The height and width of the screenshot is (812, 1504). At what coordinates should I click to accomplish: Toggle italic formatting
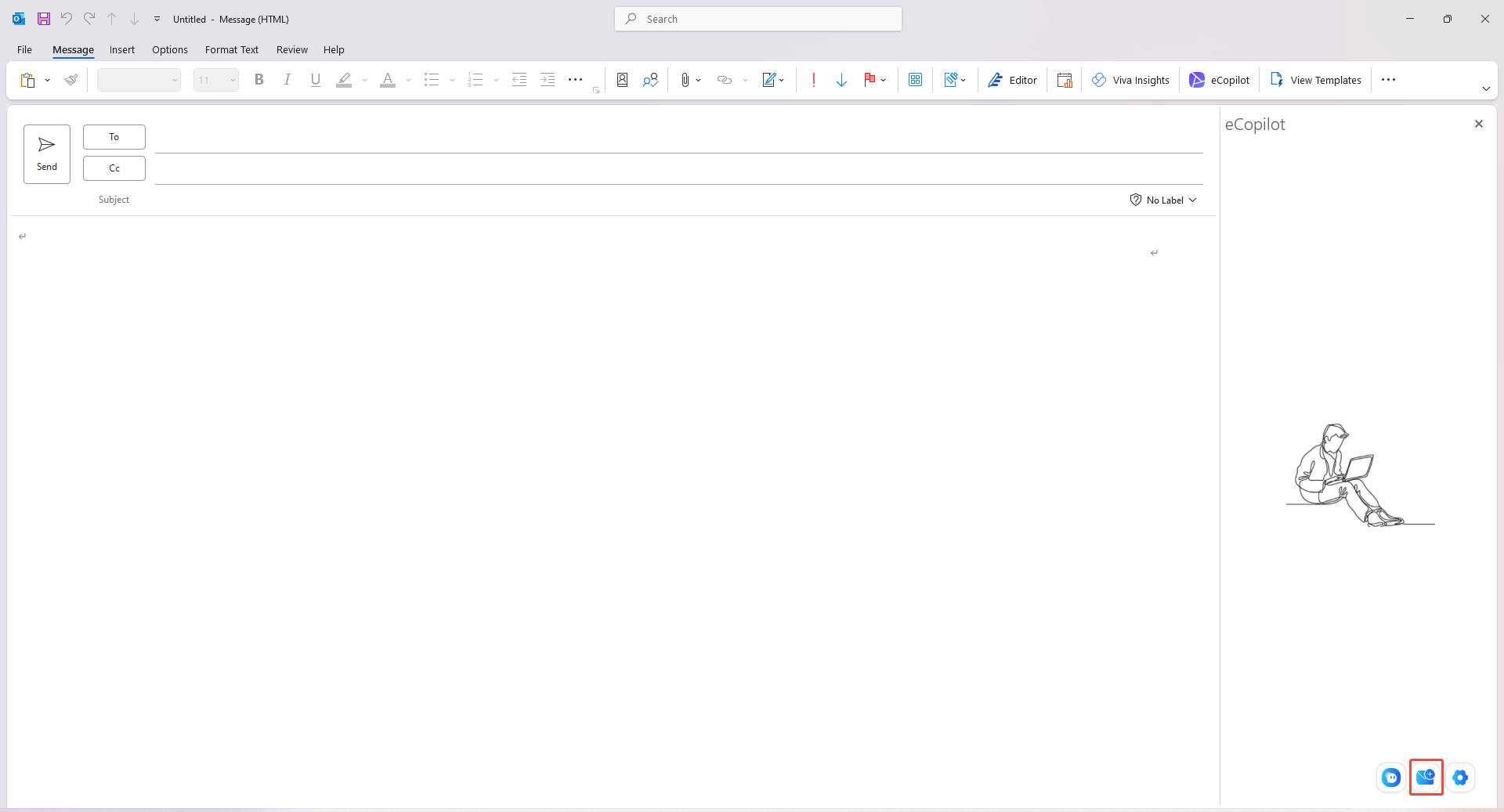coord(287,80)
